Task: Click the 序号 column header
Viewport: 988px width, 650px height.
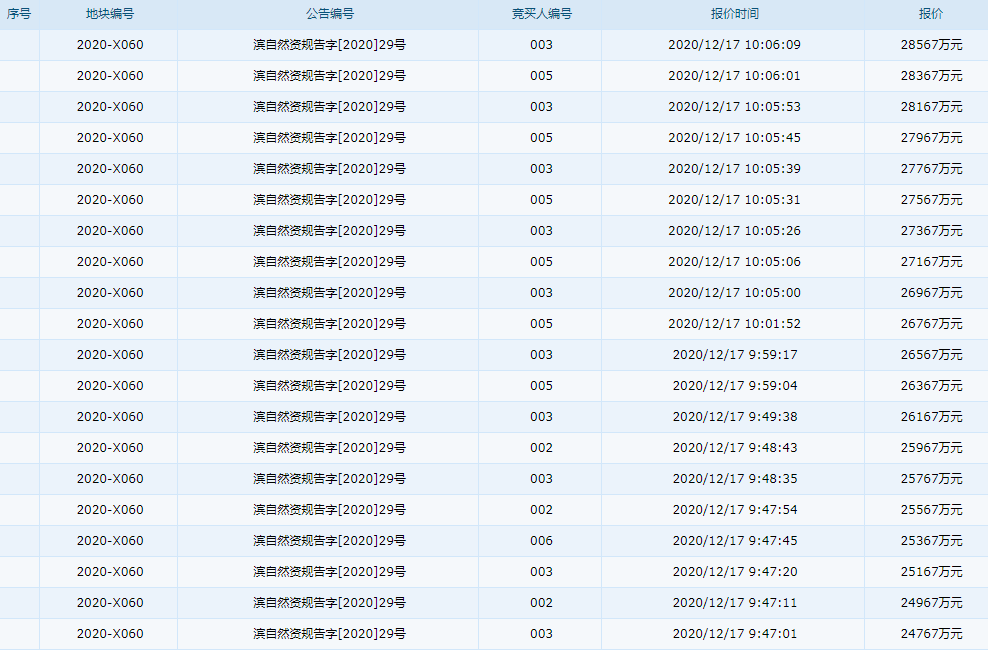Action: [x=19, y=14]
